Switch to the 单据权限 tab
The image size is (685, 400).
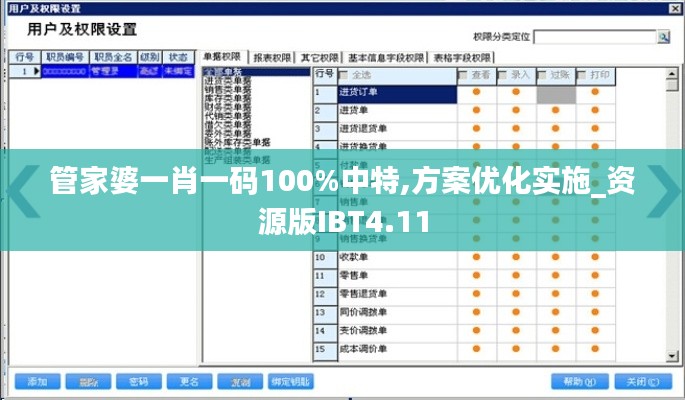222,57
